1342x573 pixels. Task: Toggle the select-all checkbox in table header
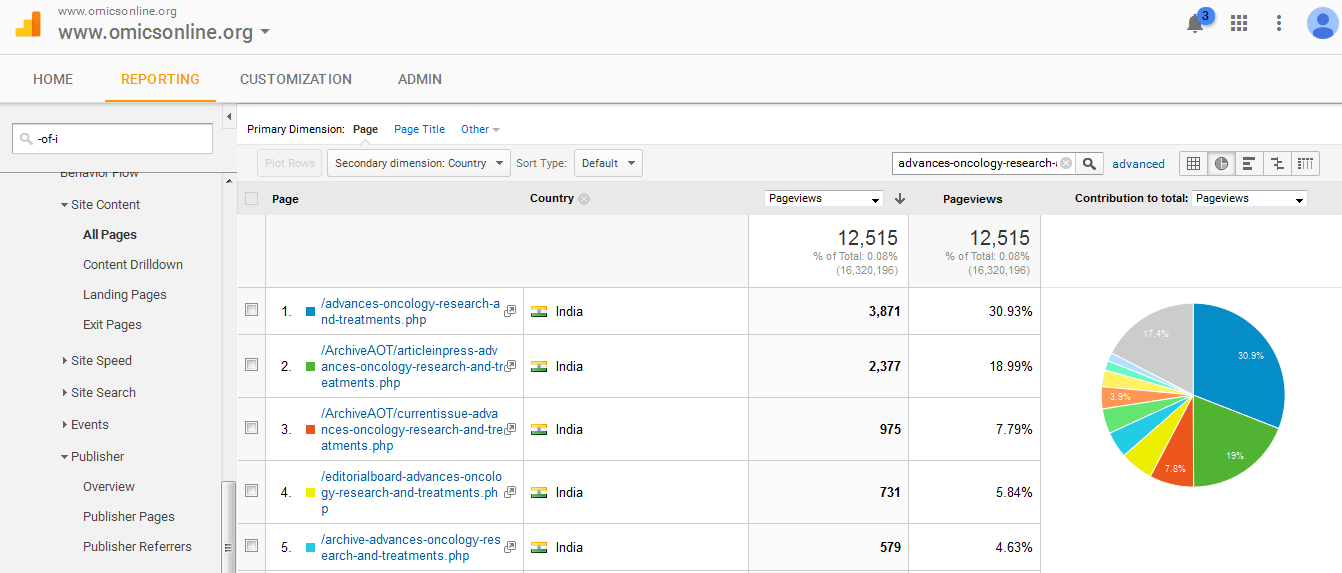(251, 198)
